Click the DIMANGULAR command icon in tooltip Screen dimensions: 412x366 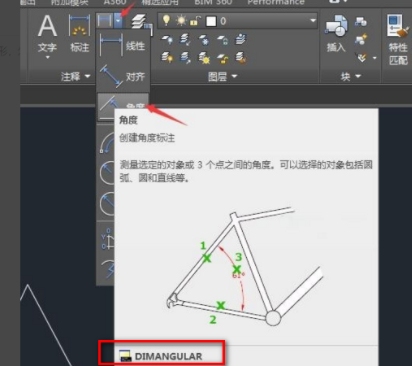point(125,356)
